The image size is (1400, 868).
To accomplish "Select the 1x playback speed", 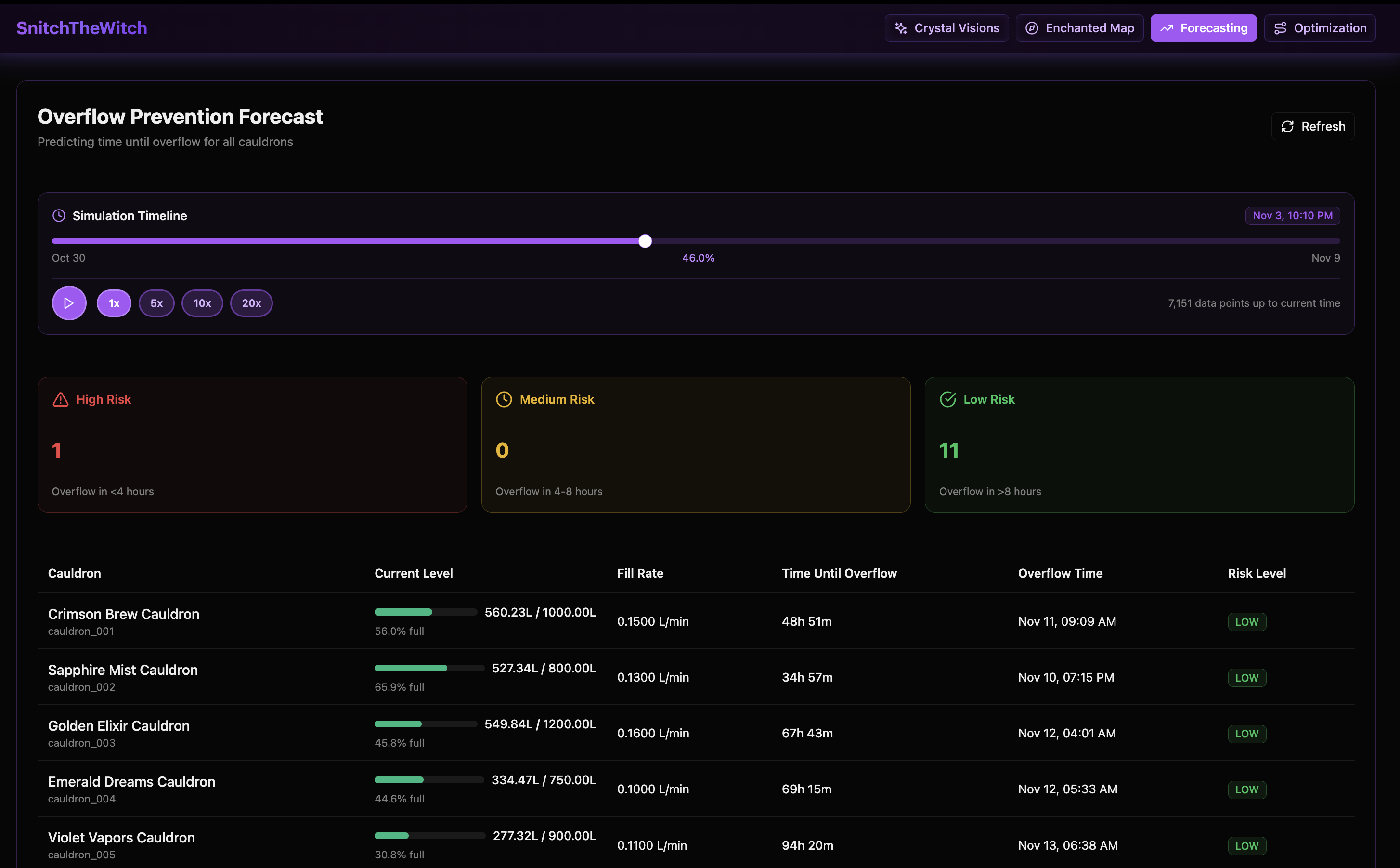I will 114,303.
